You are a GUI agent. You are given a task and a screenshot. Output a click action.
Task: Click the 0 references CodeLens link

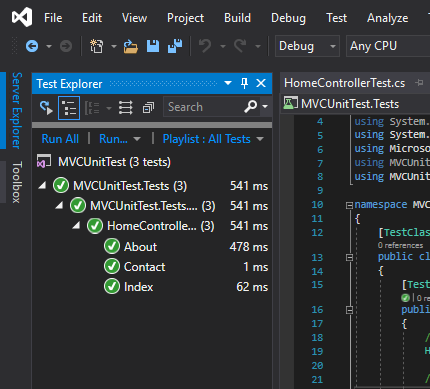pos(400,245)
